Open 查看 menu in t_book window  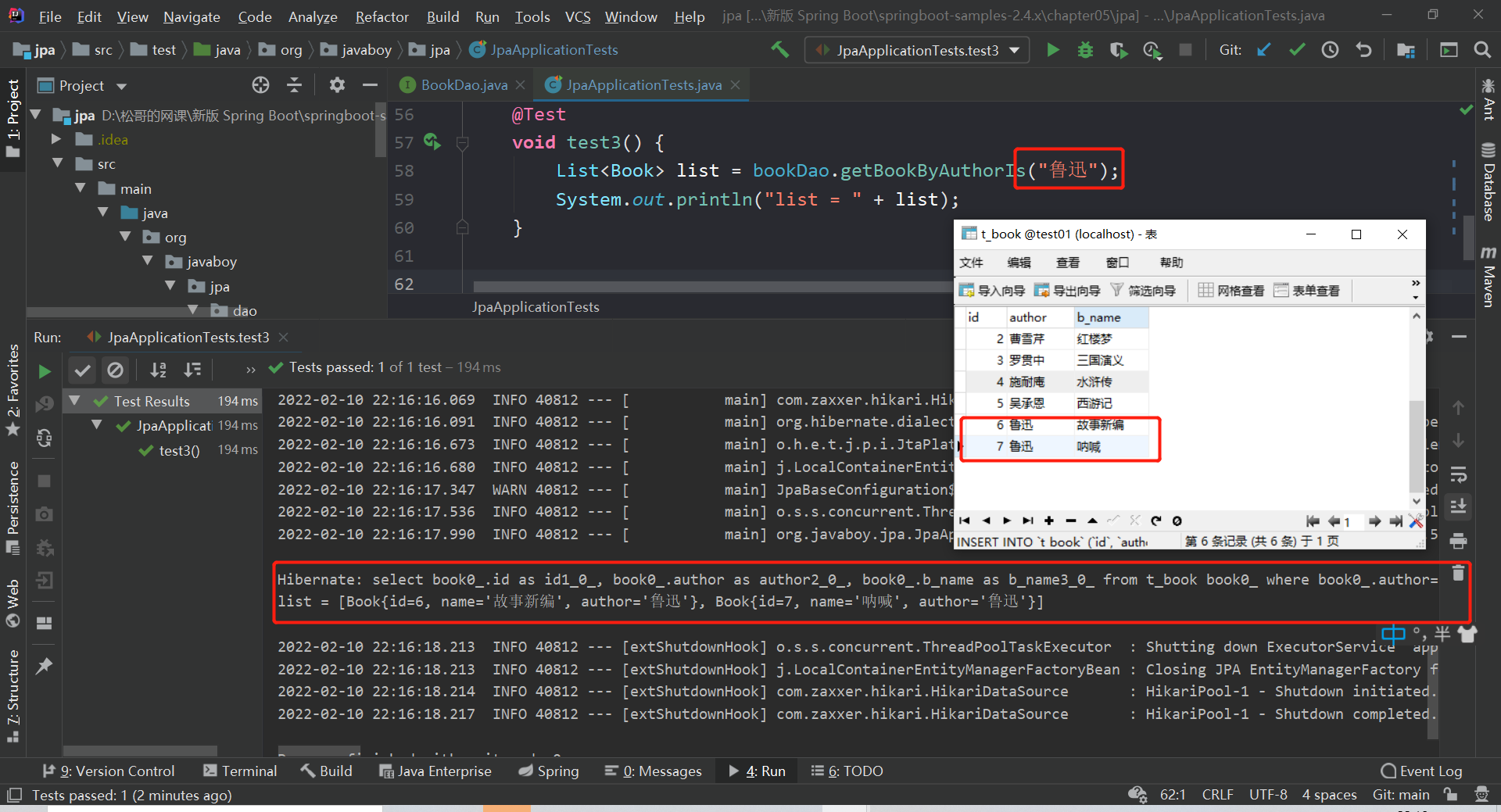point(1067,263)
